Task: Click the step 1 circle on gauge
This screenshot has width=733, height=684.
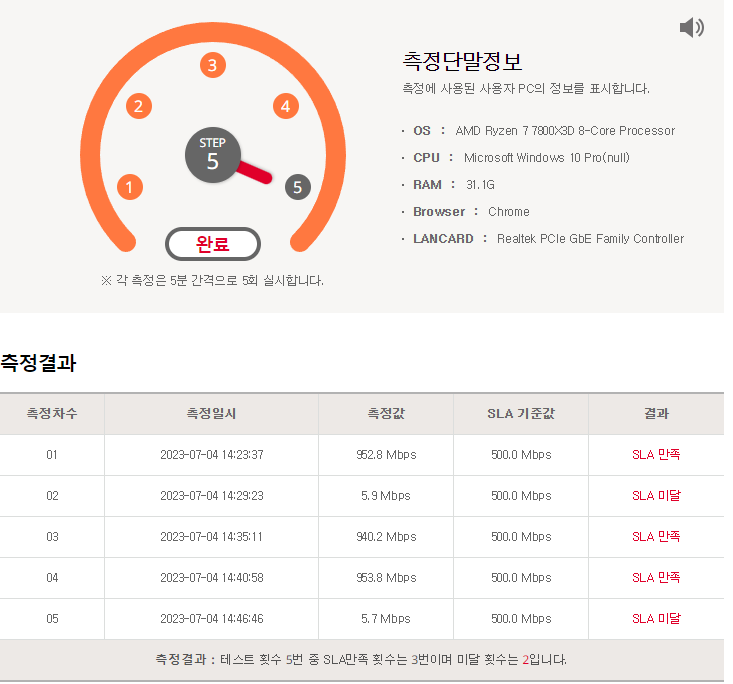Action: [x=130, y=187]
